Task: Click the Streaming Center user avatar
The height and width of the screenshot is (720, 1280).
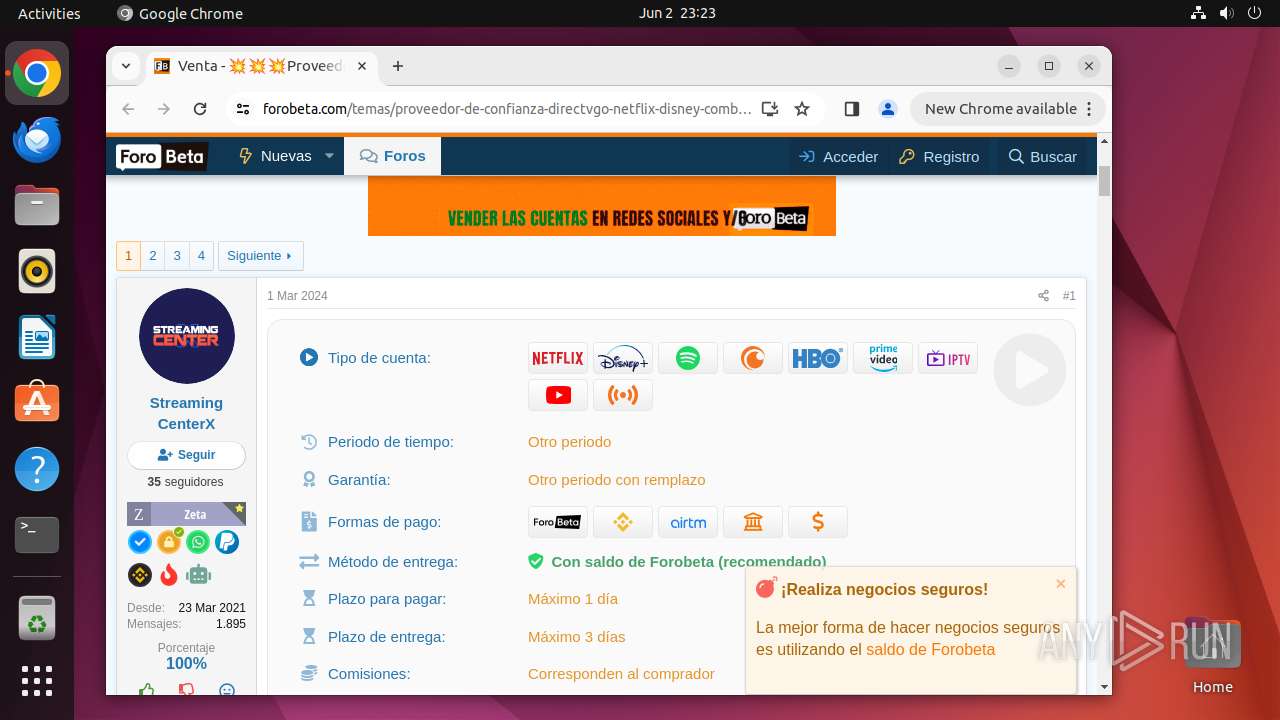Action: click(x=187, y=336)
